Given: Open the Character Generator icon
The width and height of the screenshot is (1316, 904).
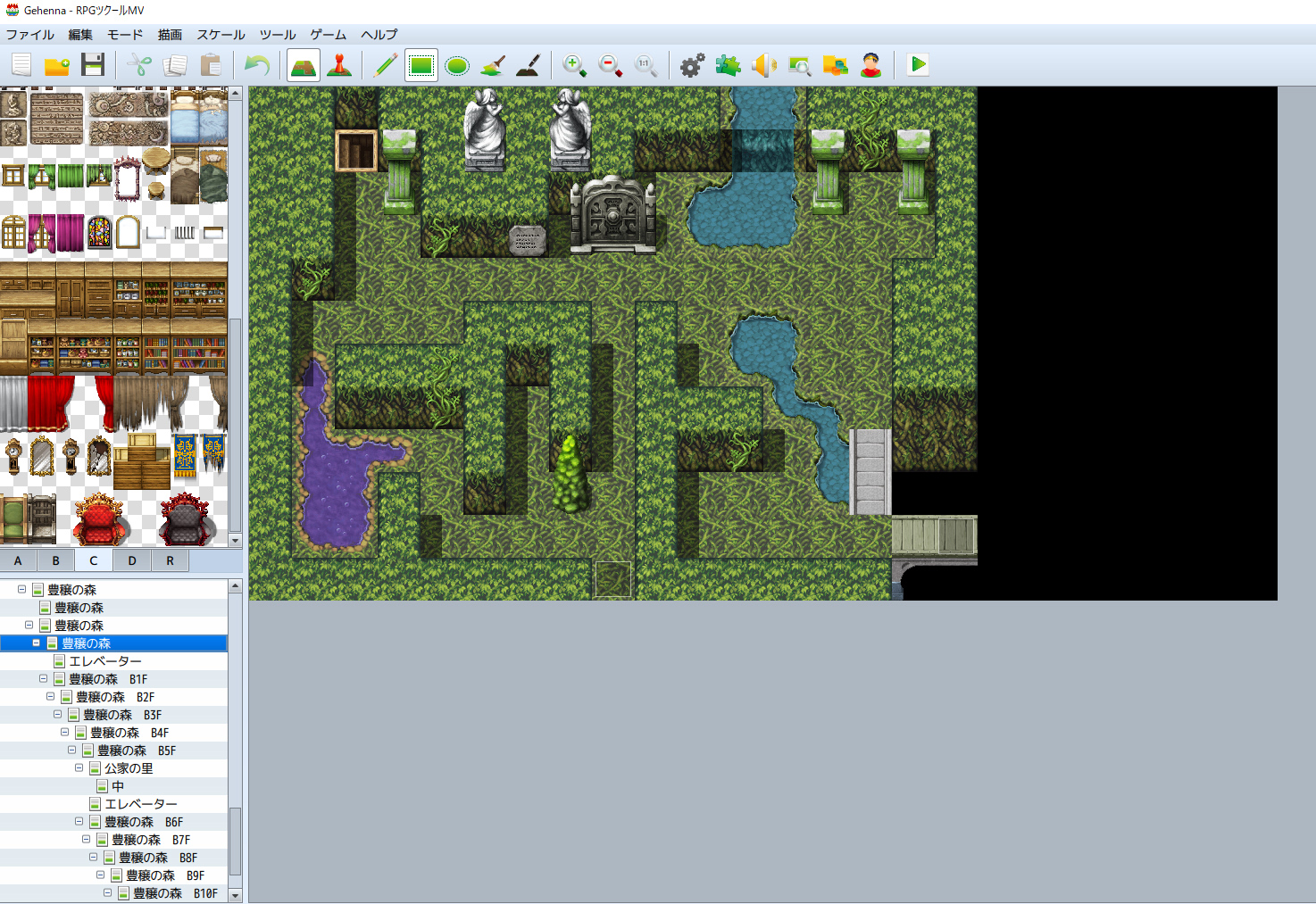Looking at the screenshot, I should (871, 65).
